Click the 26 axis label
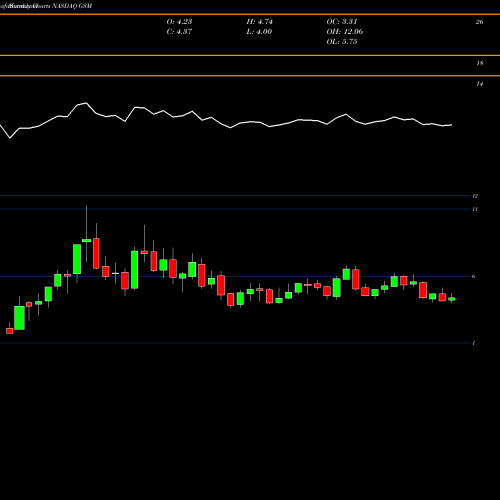Viewport: 500px width, 500px height. [479, 22]
